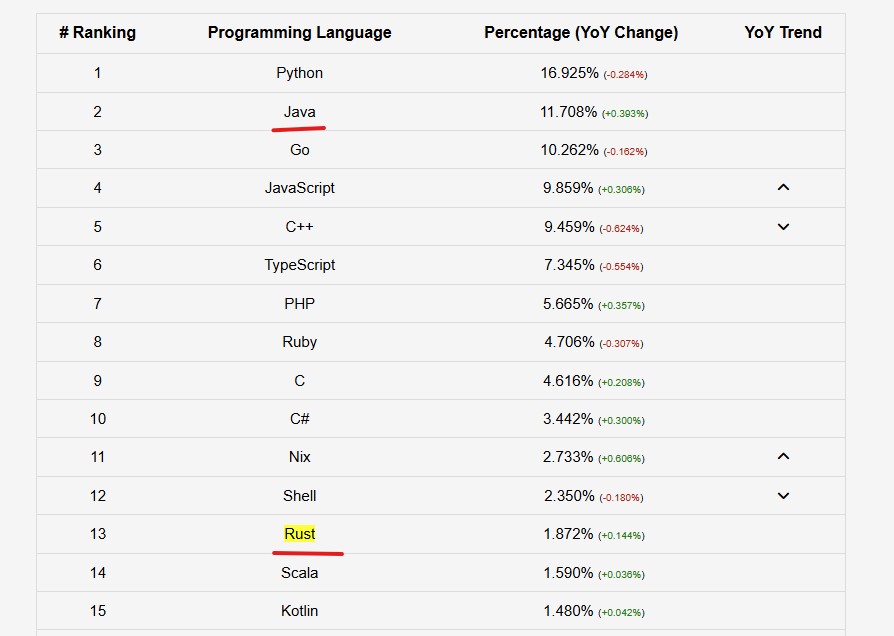Click the up chevron in JavaScript row
894x636 pixels.
(783, 188)
